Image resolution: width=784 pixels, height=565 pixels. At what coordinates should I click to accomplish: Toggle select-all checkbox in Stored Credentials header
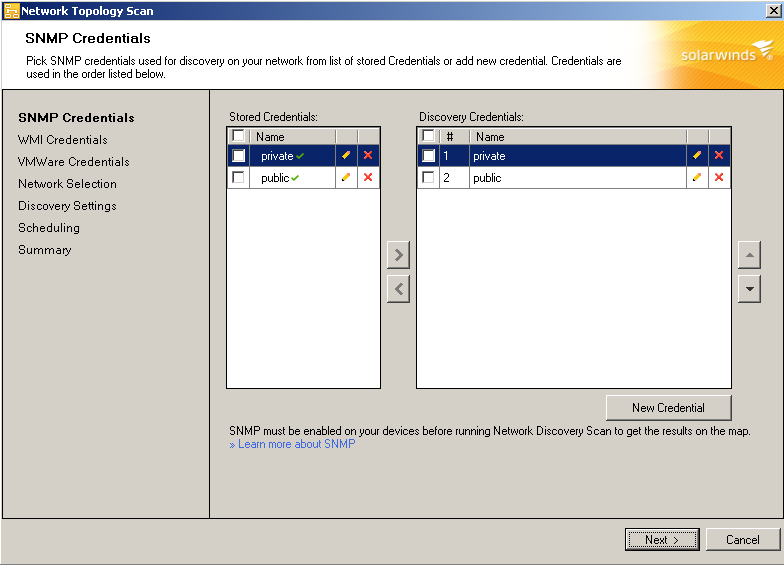click(238, 136)
